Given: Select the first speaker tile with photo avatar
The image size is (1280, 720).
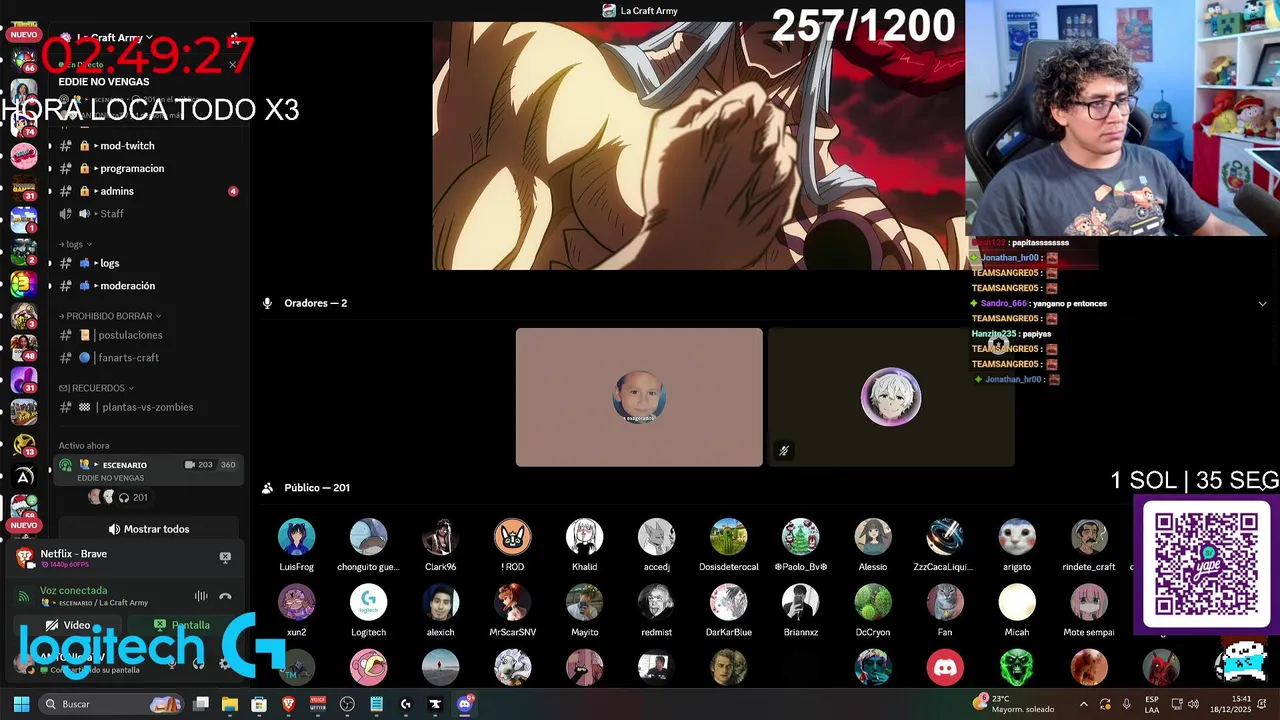Looking at the screenshot, I should click(639, 397).
